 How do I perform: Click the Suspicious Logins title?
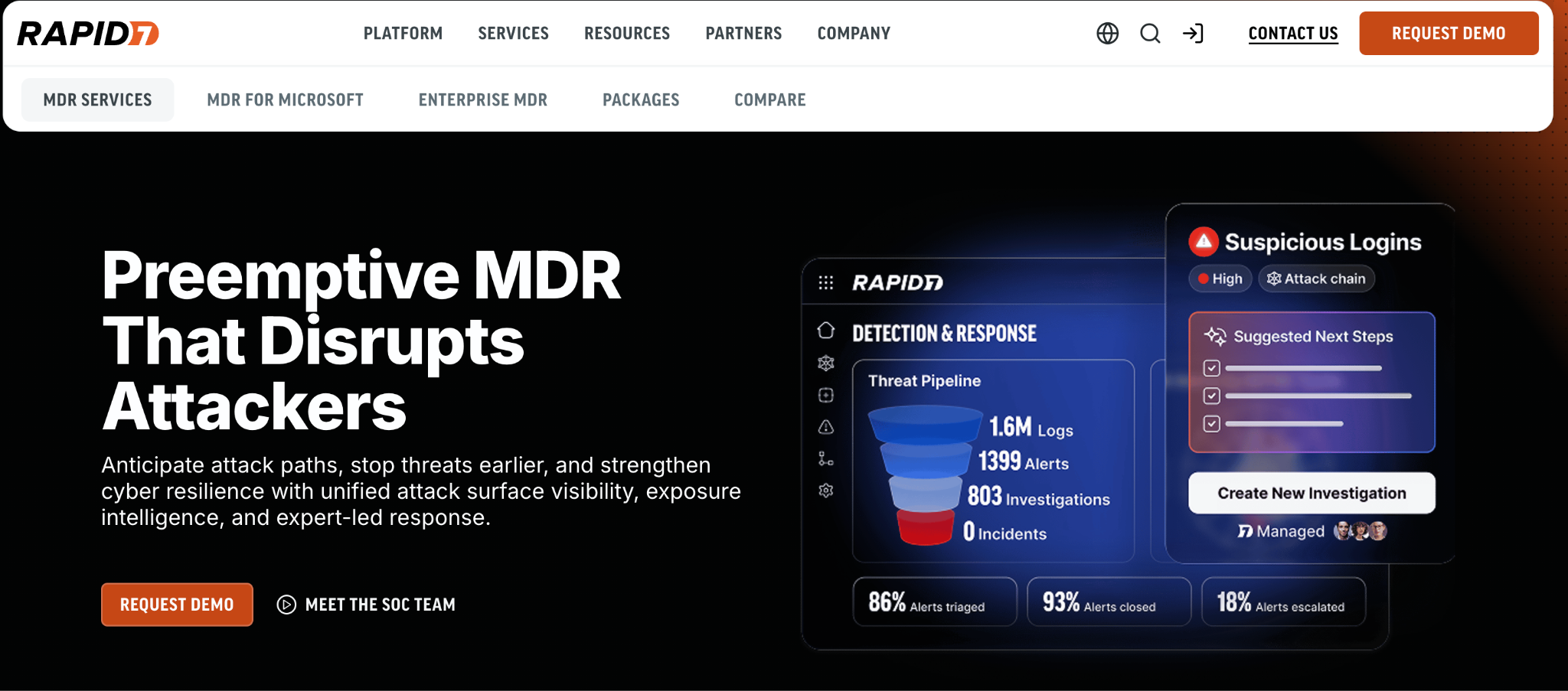pos(1322,242)
